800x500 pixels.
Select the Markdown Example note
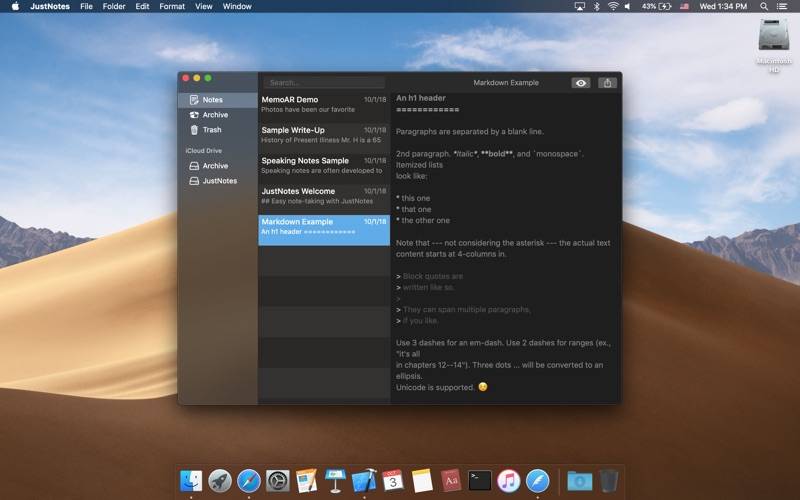(x=324, y=230)
